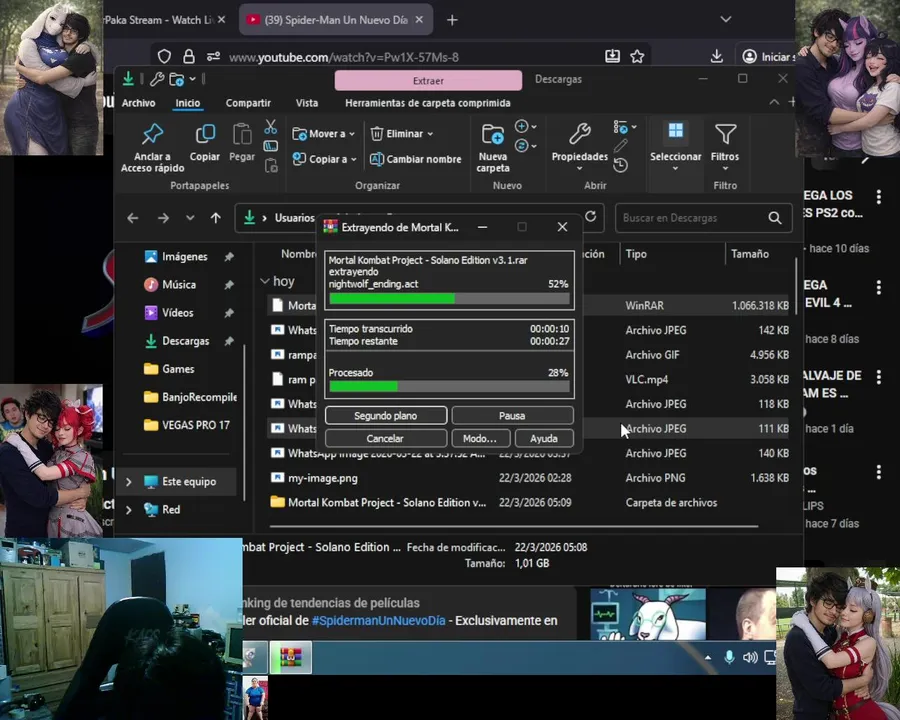Open the Filtros funnel menu
Viewport: 900px width, 720px height.
[725, 146]
